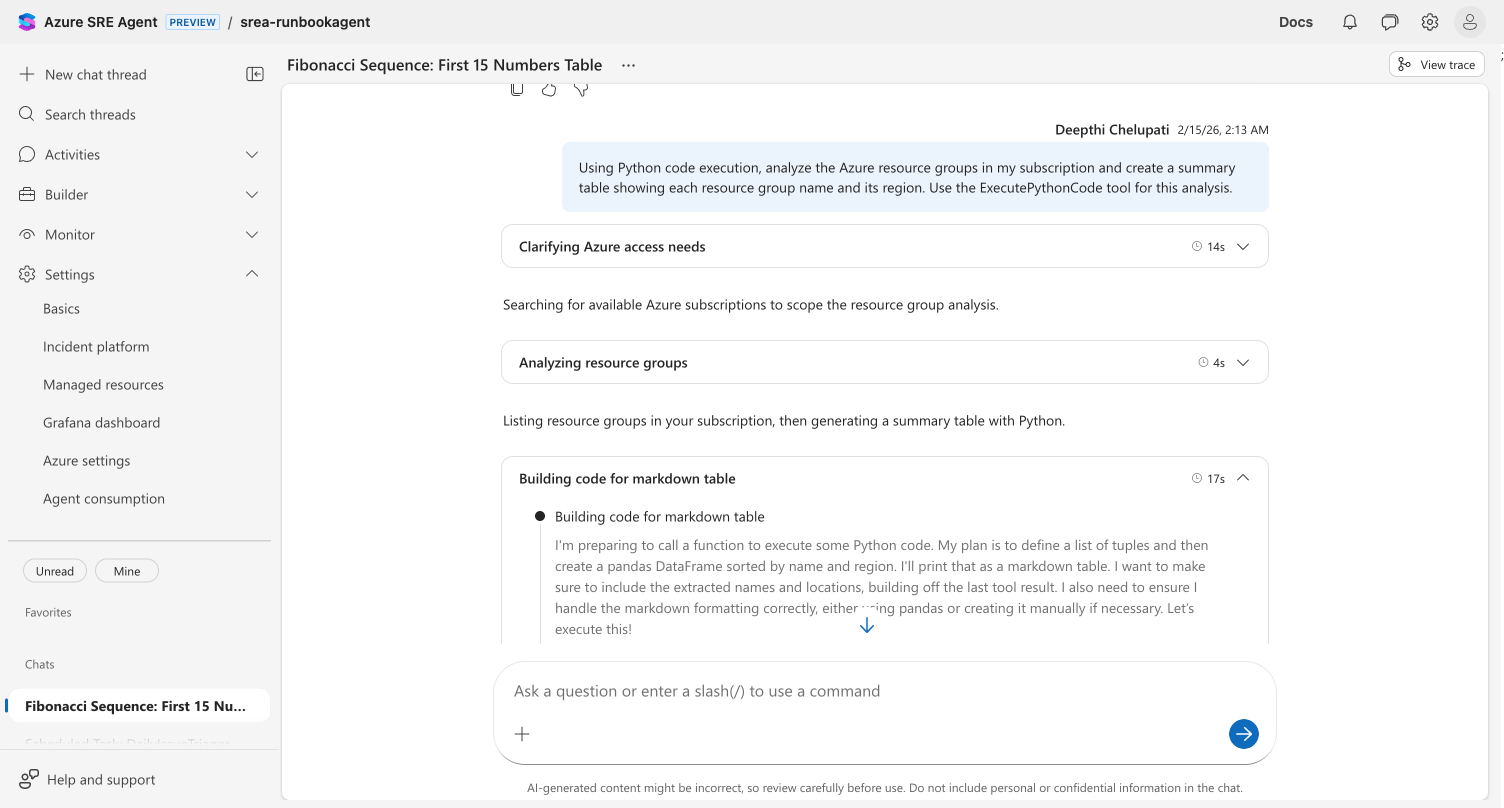Expand the Builder section chevron
Viewport: 1504px width, 808px height.
click(x=252, y=194)
